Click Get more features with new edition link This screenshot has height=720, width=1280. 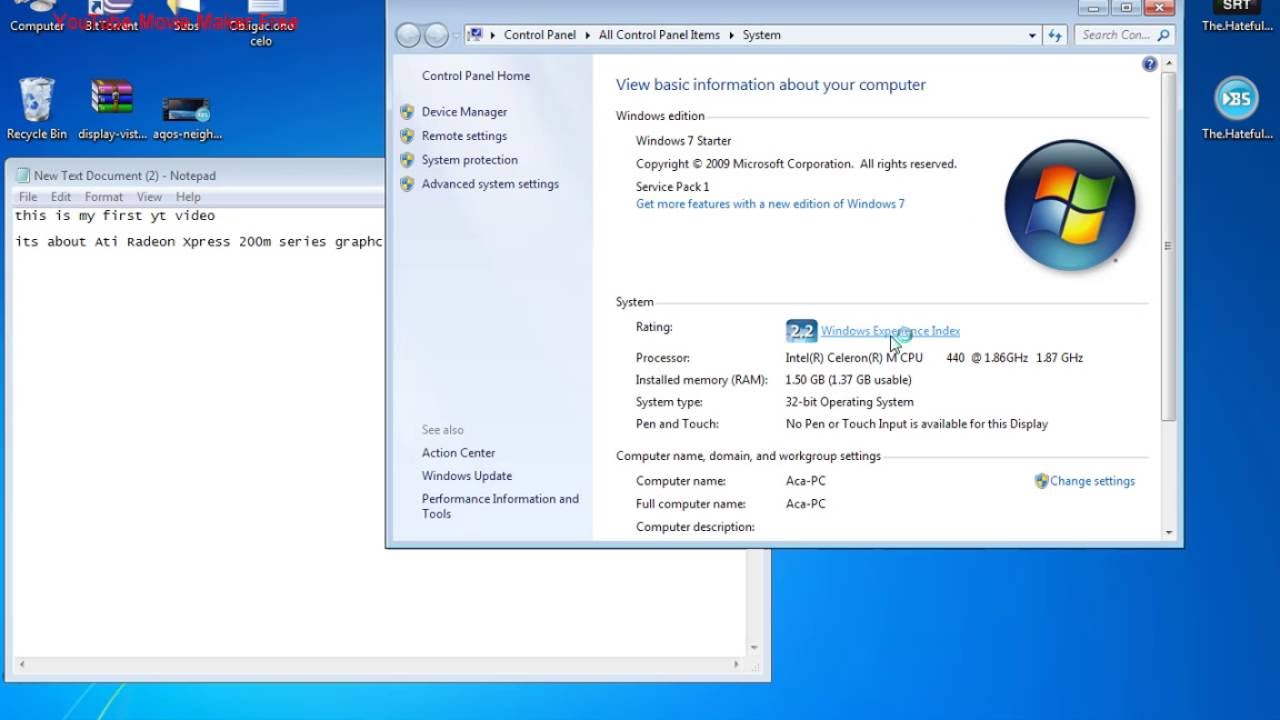tap(770, 204)
